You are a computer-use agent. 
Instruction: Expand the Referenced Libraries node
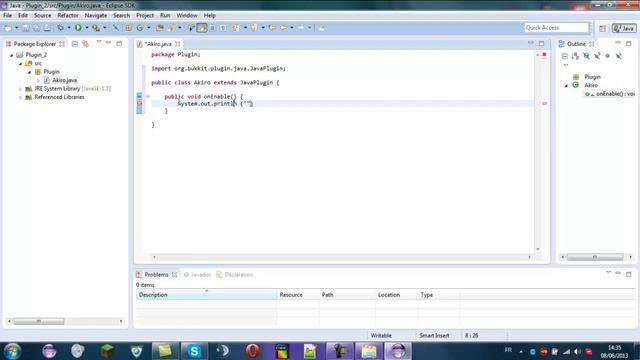coord(20,97)
